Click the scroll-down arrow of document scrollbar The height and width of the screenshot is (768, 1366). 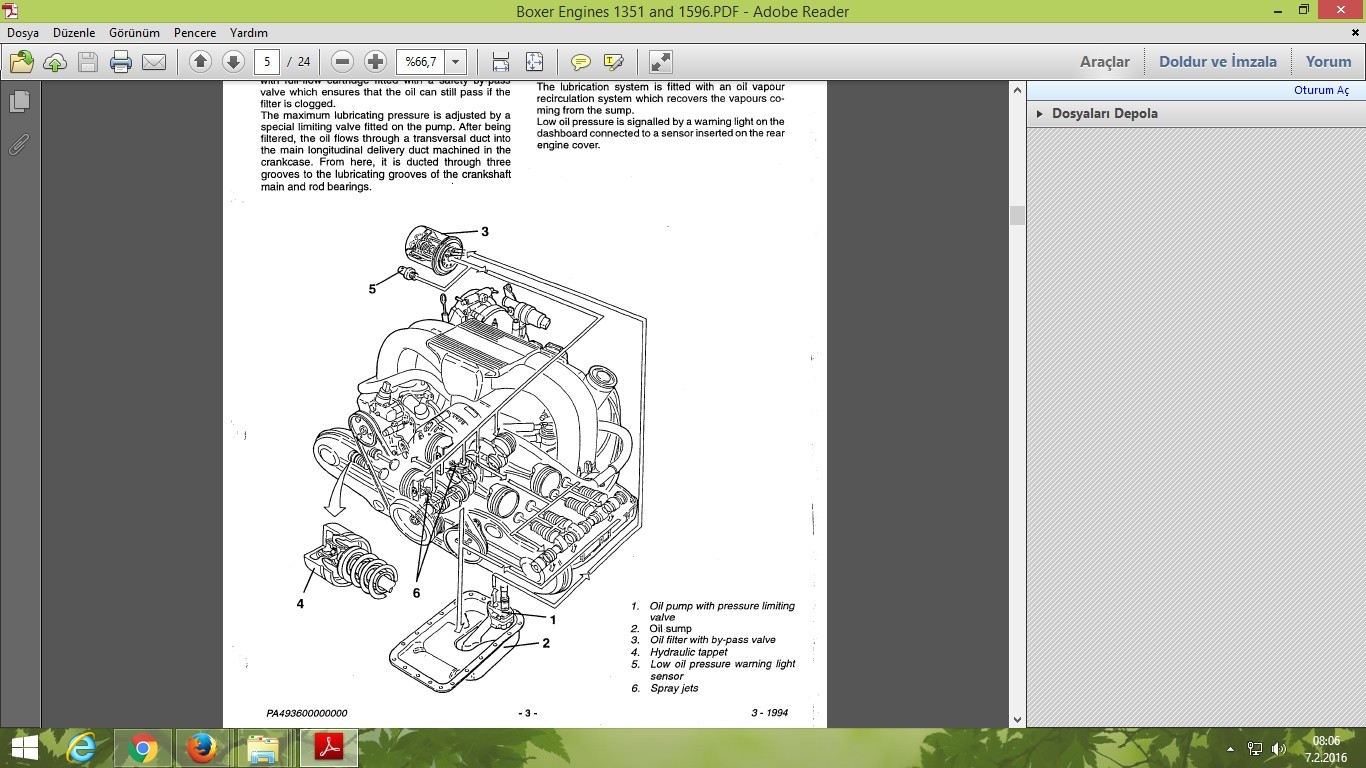click(x=1017, y=719)
